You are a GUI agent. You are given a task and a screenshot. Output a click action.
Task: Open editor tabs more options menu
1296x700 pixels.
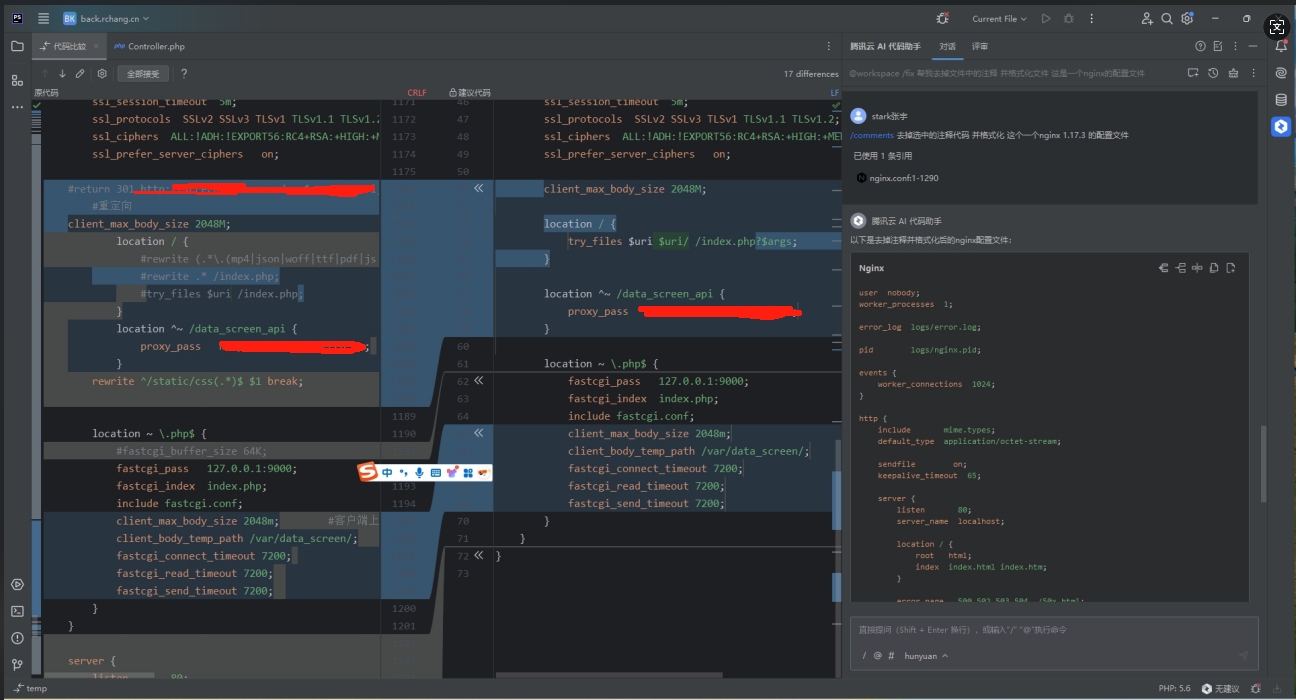[829, 46]
